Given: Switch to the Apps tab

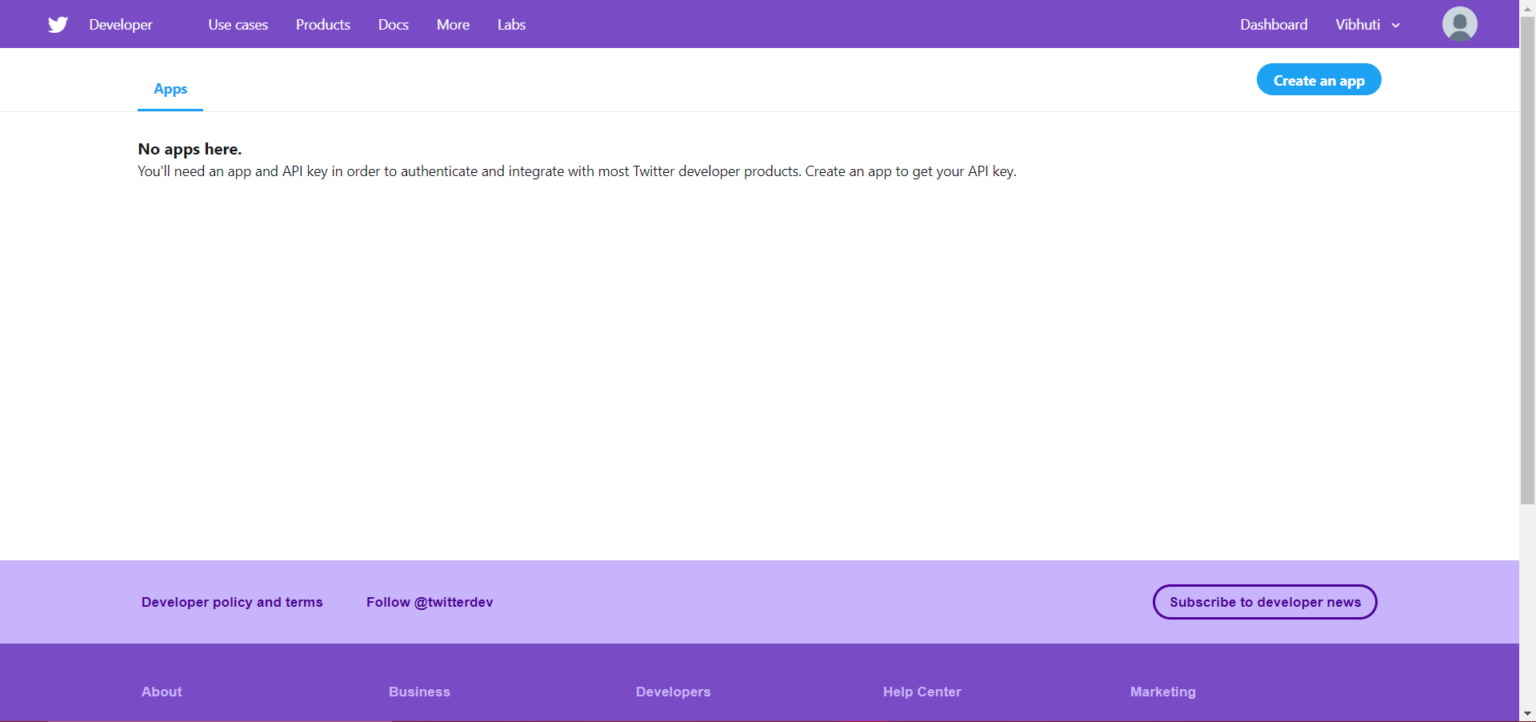Looking at the screenshot, I should (170, 88).
